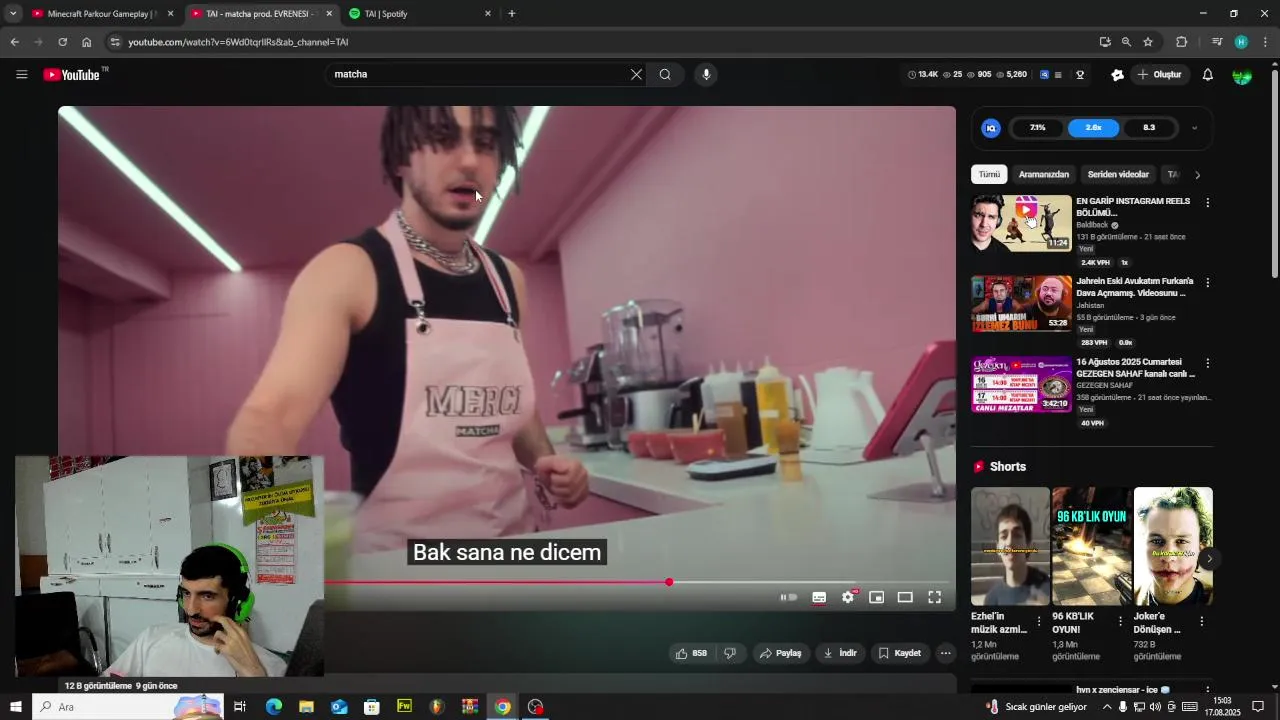
Task: Open Microsoft Edge from the taskbar
Action: click(273, 707)
